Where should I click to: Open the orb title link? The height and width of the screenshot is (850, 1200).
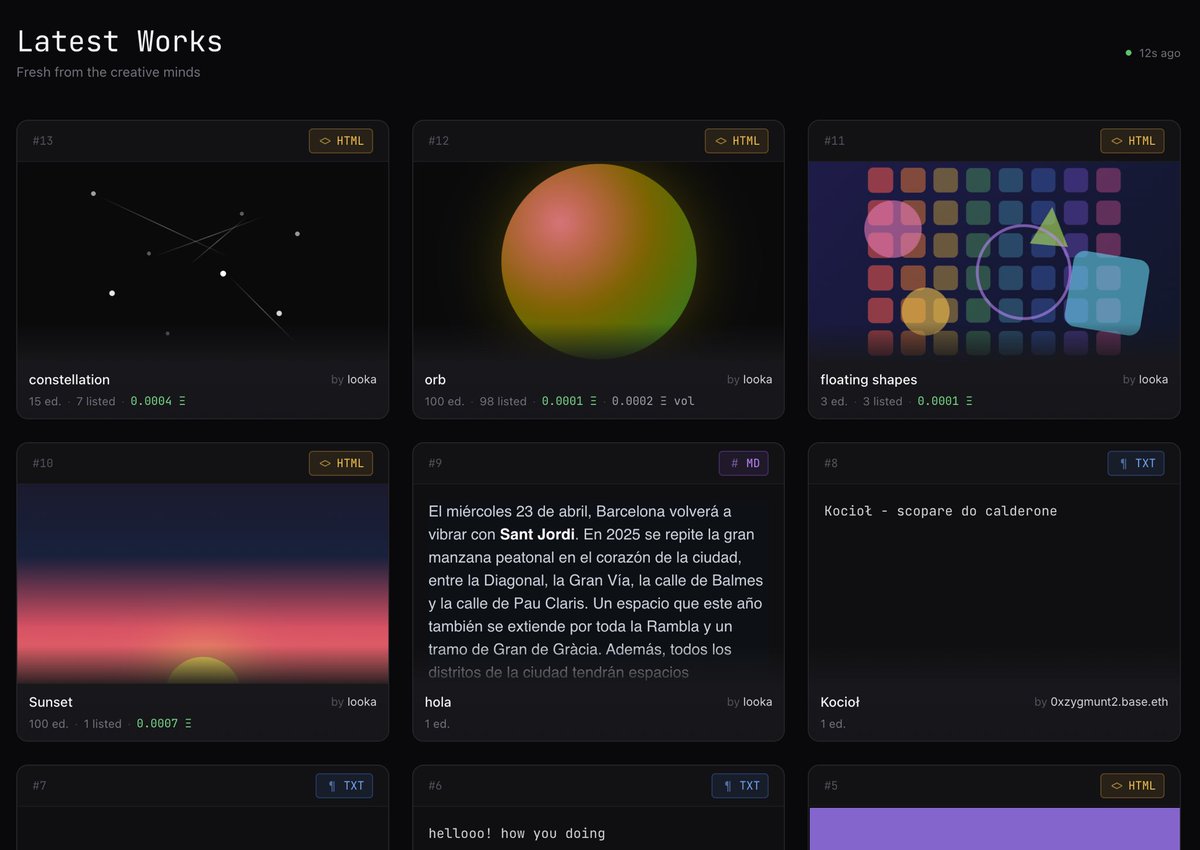pyautogui.click(x=435, y=379)
